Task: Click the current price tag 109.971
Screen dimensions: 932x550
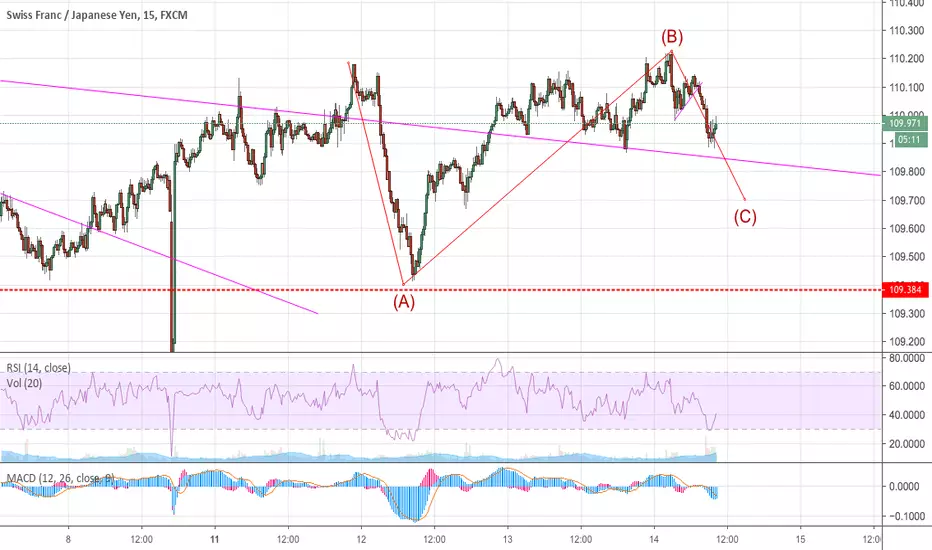Action: (x=905, y=124)
